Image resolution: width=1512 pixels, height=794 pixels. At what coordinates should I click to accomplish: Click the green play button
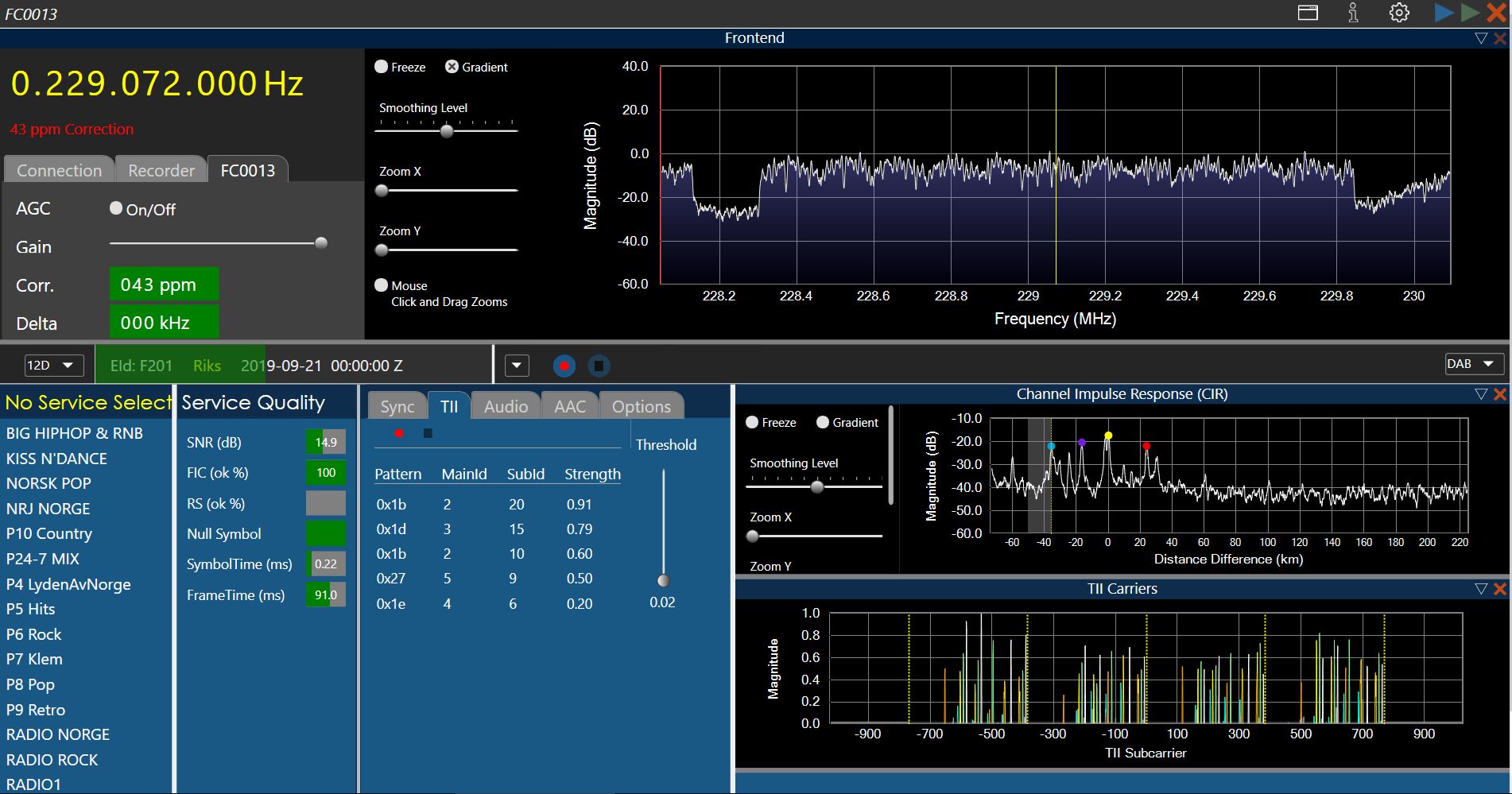(1470, 13)
